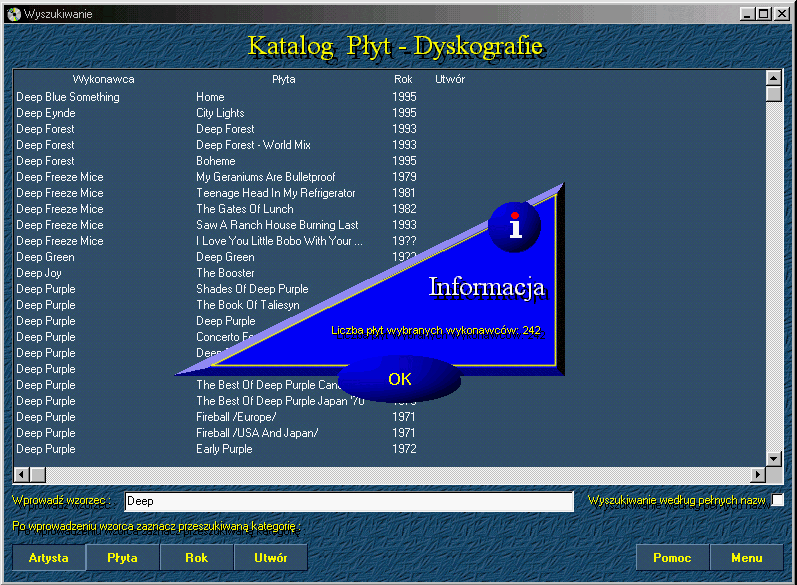Select album I Love You Little Bobo
The width and height of the screenshot is (797, 585).
pos(279,241)
